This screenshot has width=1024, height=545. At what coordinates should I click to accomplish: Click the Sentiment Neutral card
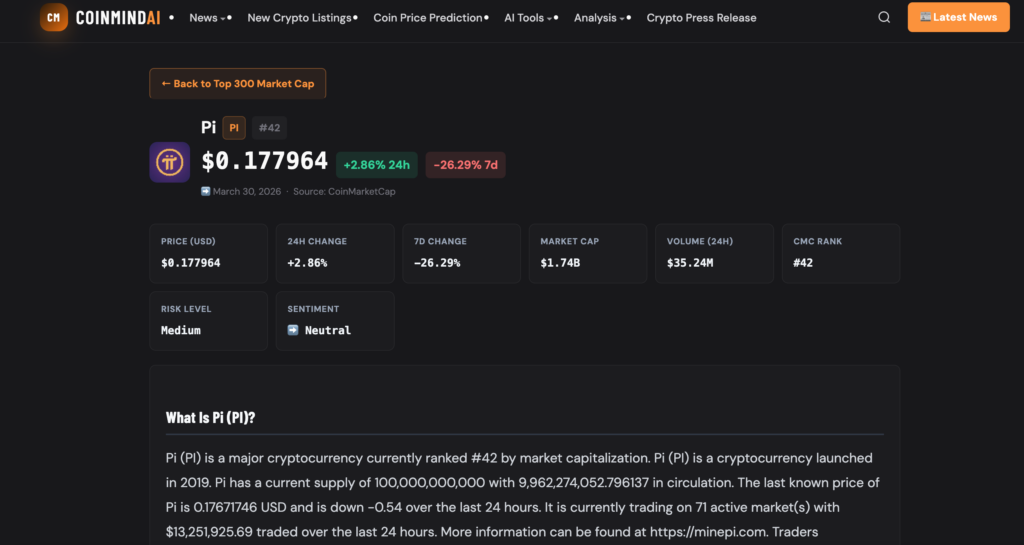pyautogui.click(x=335, y=321)
